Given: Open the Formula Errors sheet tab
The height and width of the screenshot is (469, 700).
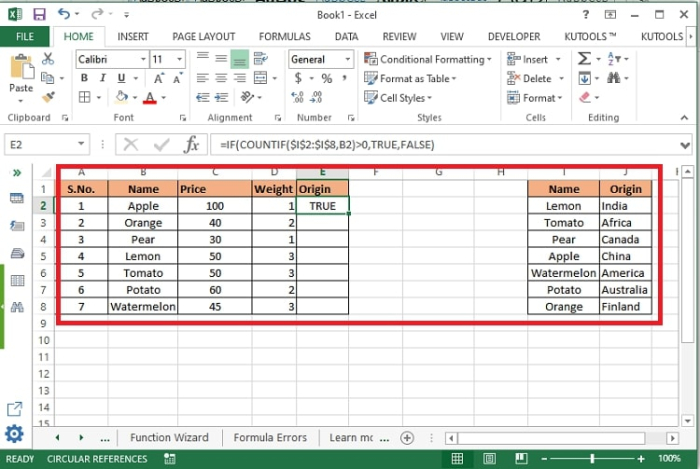Looking at the screenshot, I should [270, 437].
